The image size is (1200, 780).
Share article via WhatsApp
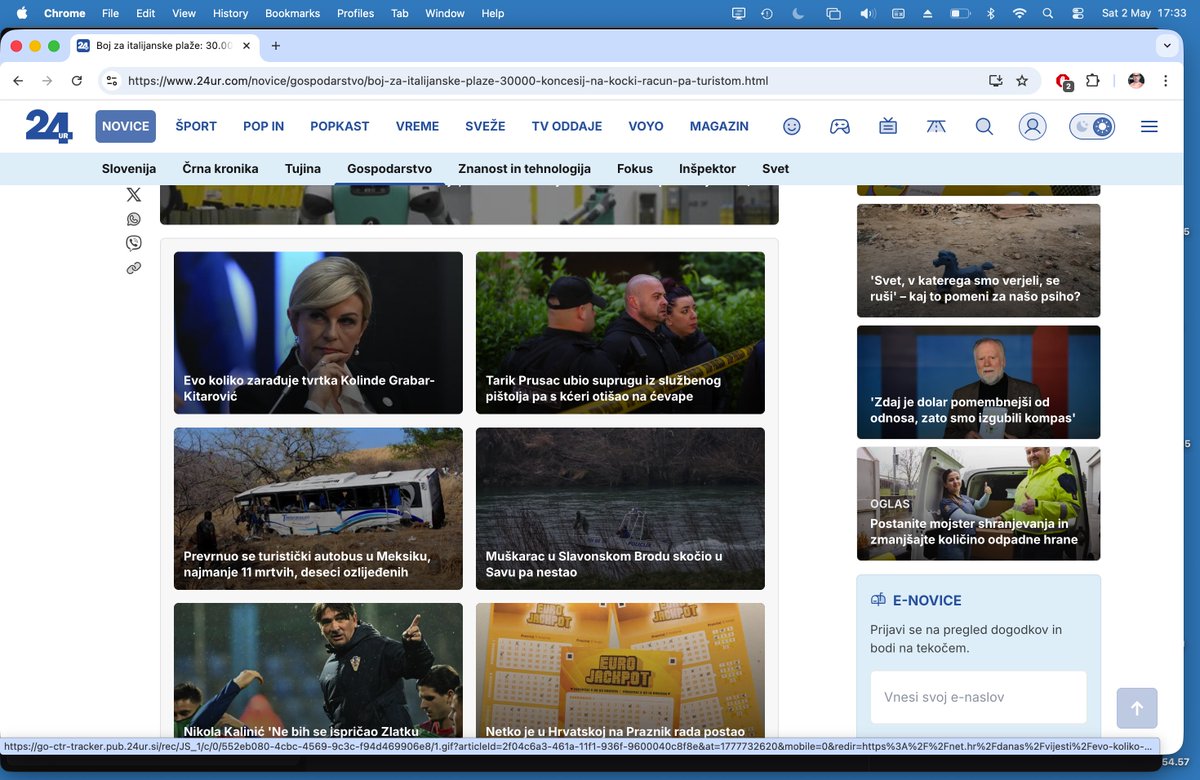[134, 219]
